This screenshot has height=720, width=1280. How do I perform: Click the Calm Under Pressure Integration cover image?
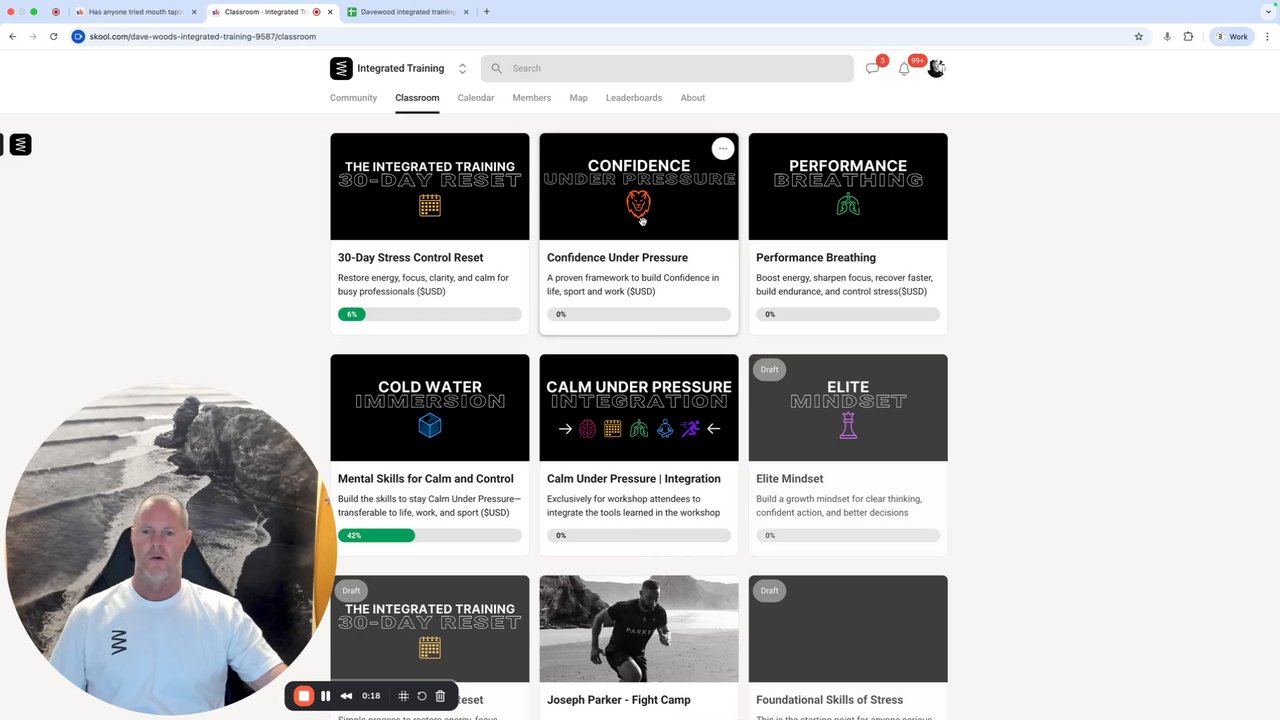(639, 408)
